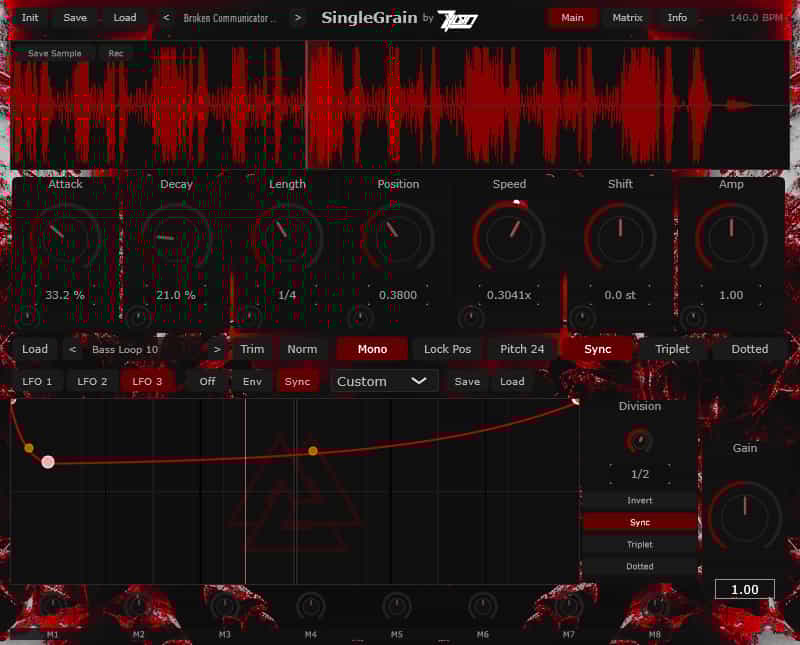The image size is (800, 645).
Task: Switch to the Matrix tab
Action: tap(626, 17)
